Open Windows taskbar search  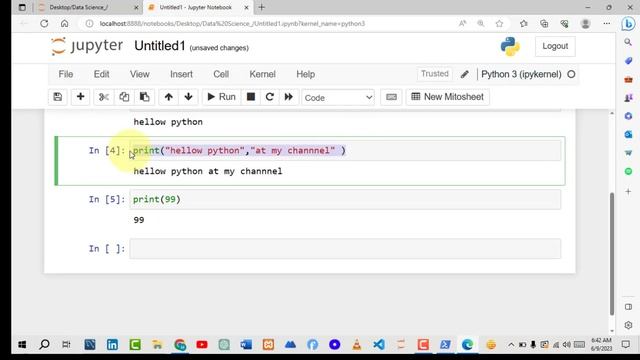tap(44, 345)
